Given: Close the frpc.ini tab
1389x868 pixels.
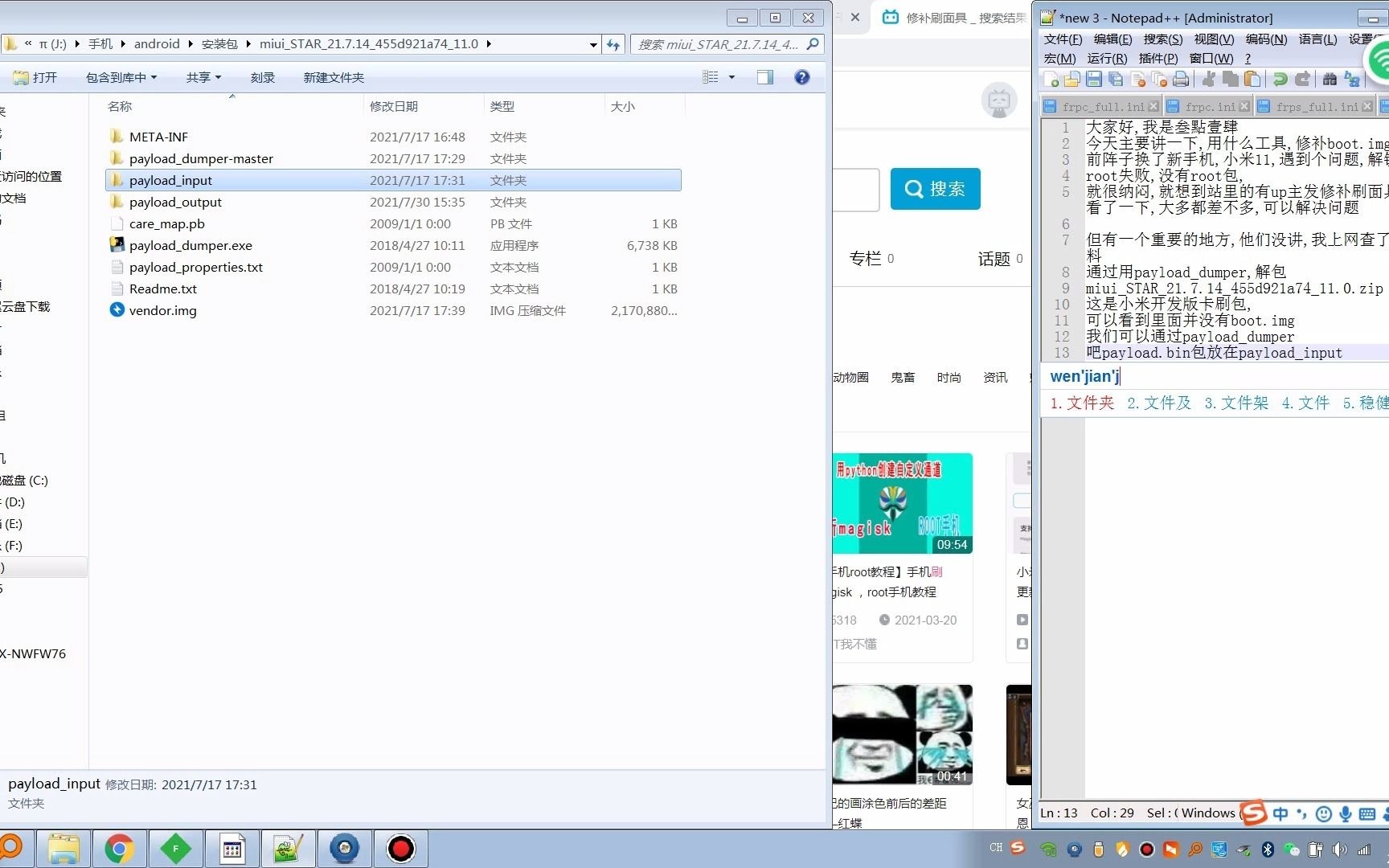Looking at the screenshot, I should [x=1244, y=106].
